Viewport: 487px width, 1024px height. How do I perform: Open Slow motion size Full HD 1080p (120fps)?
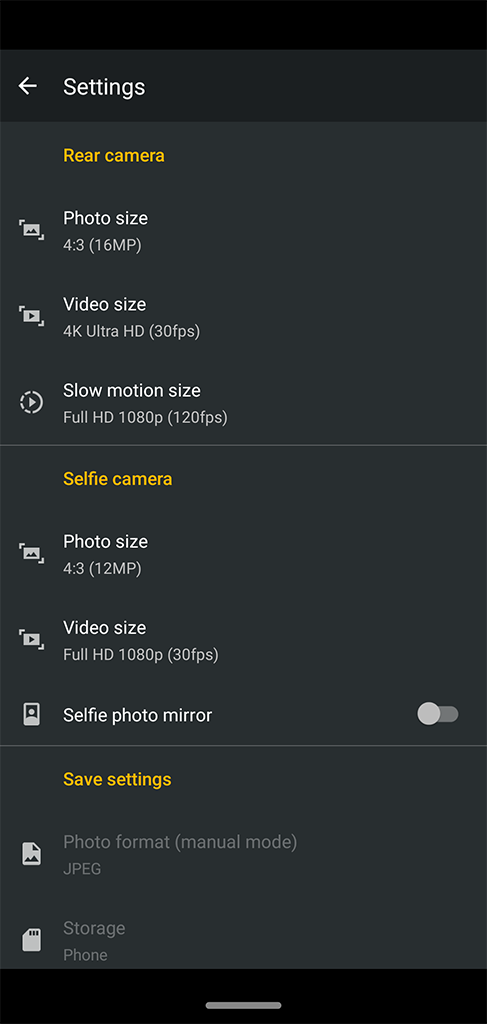pos(244,402)
